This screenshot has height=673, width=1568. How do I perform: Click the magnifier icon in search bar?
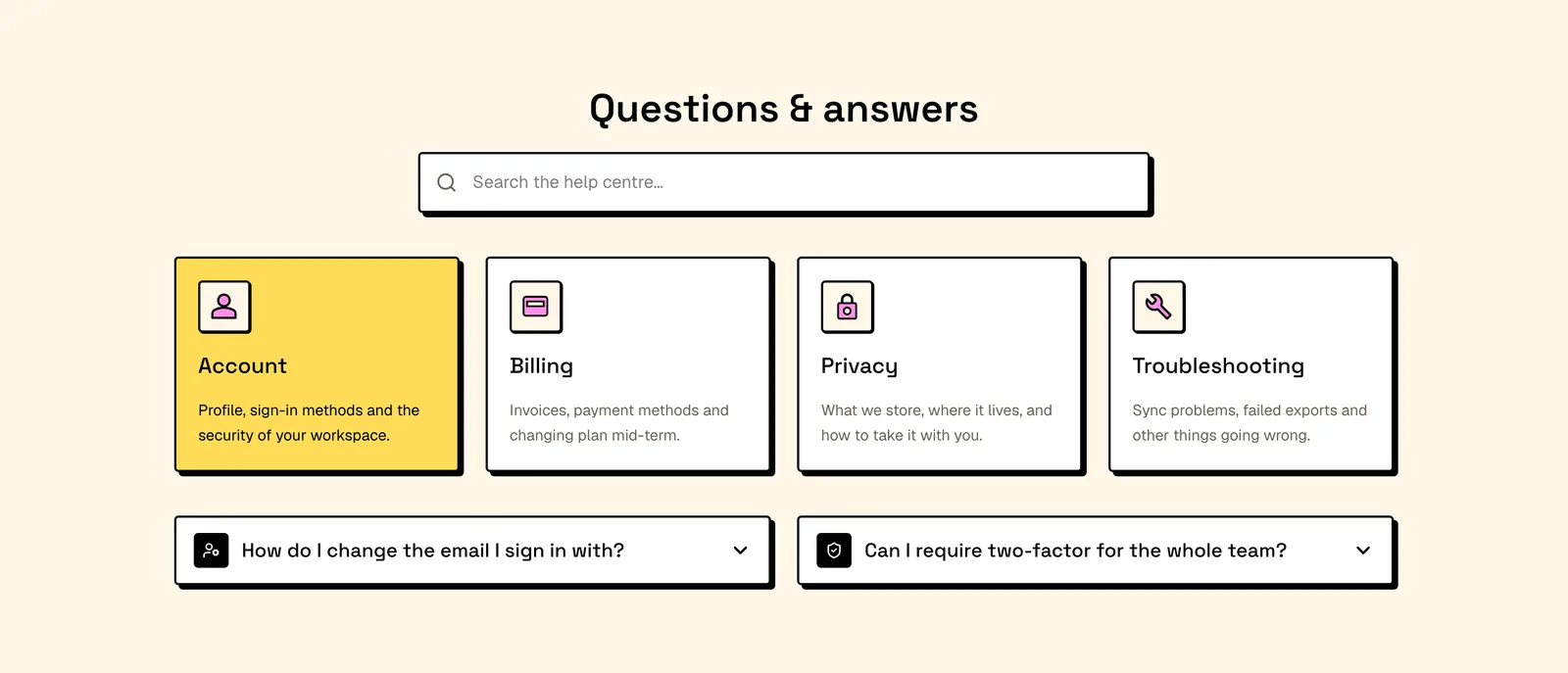point(447,182)
